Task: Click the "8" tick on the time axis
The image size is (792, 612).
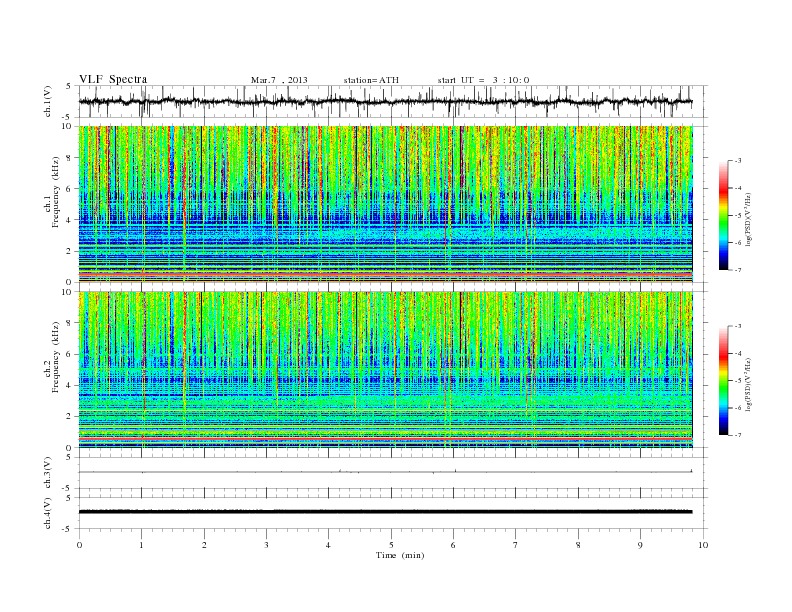Action: coord(578,545)
